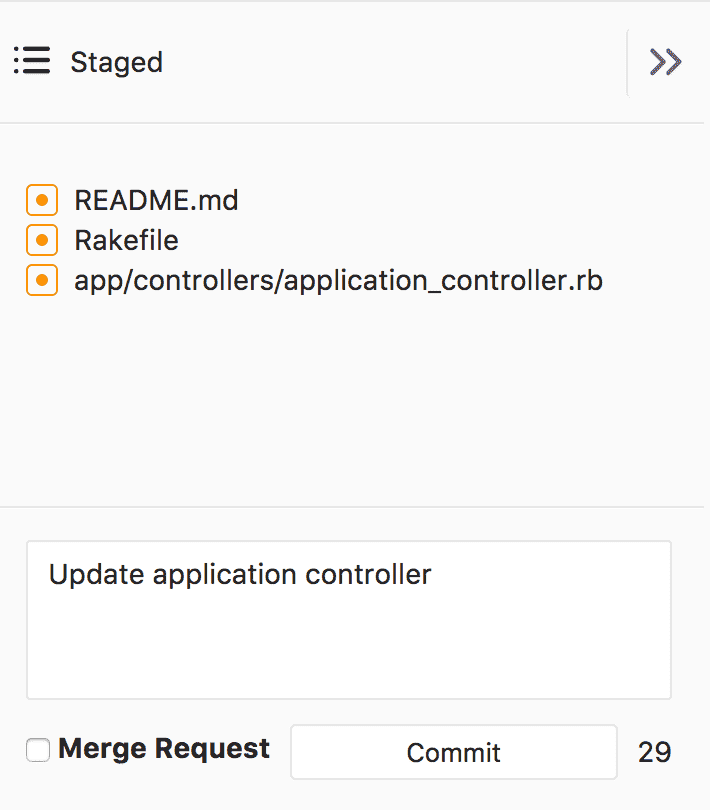Open the Rakefile entry
This screenshot has height=810, width=710.
[126, 240]
